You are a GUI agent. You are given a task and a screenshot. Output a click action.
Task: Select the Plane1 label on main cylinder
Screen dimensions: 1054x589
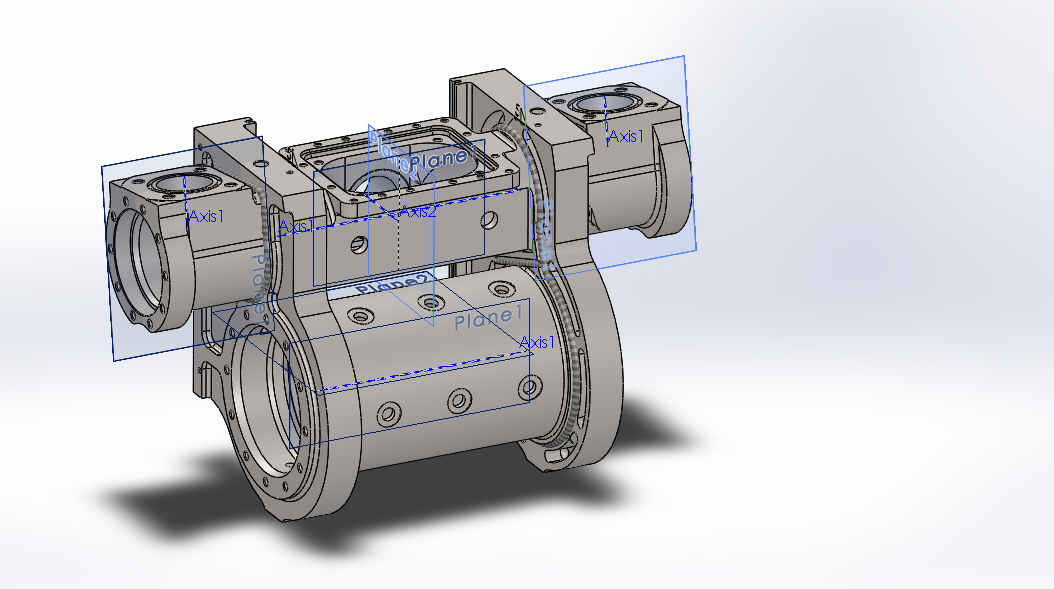(x=489, y=318)
